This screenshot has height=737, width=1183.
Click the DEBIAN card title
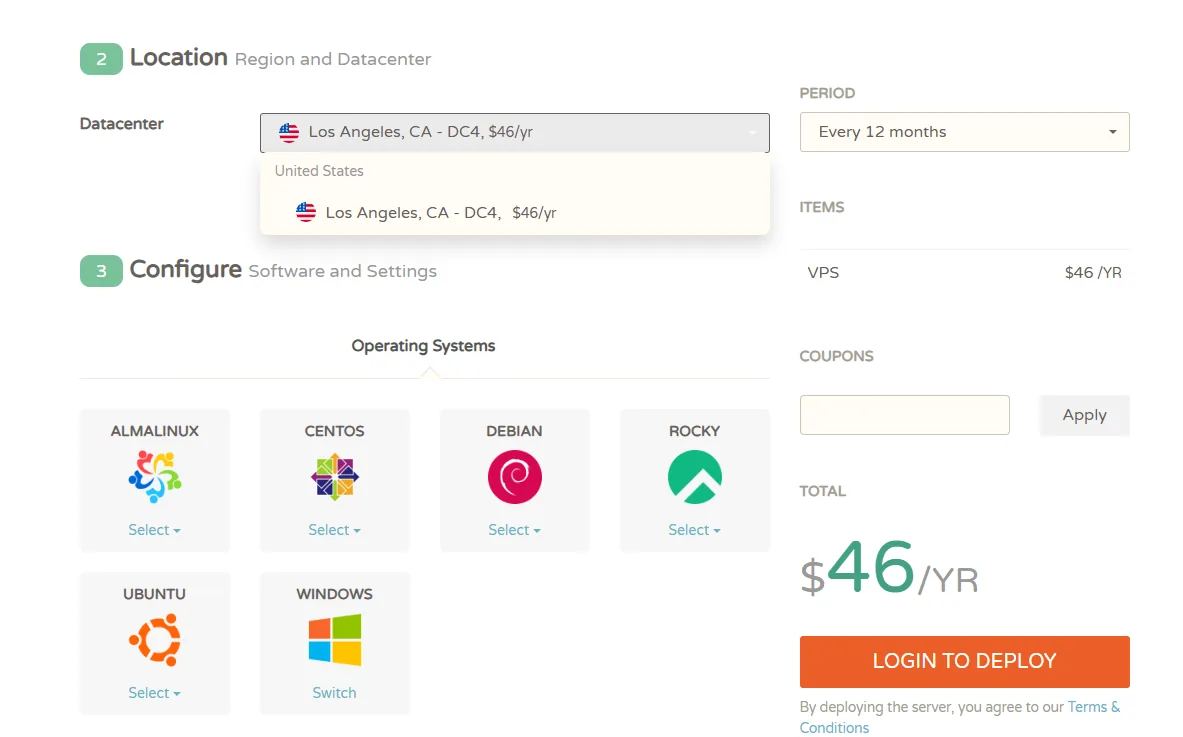(x=515, y=431)
